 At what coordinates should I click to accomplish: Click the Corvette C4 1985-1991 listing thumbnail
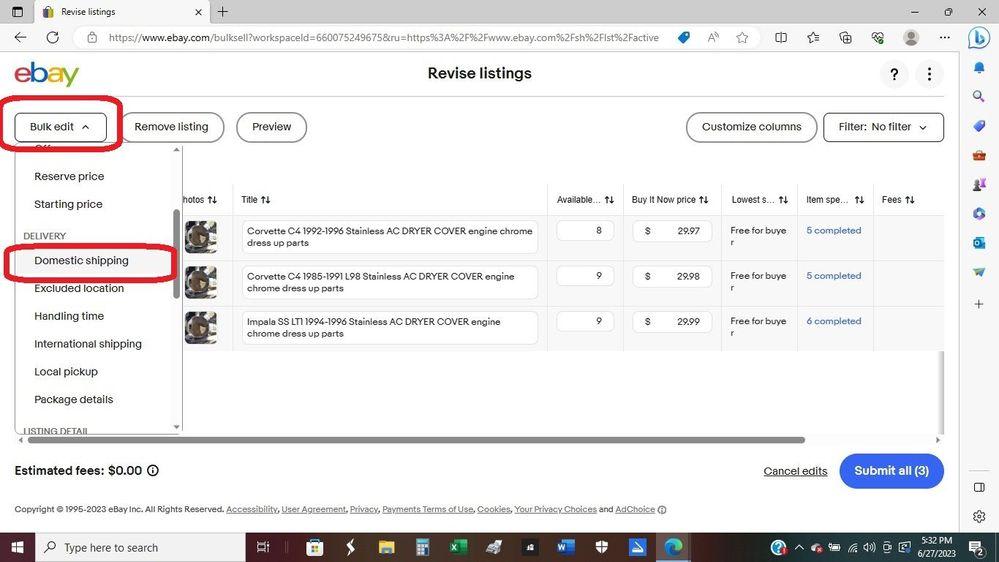pos(201,282)
